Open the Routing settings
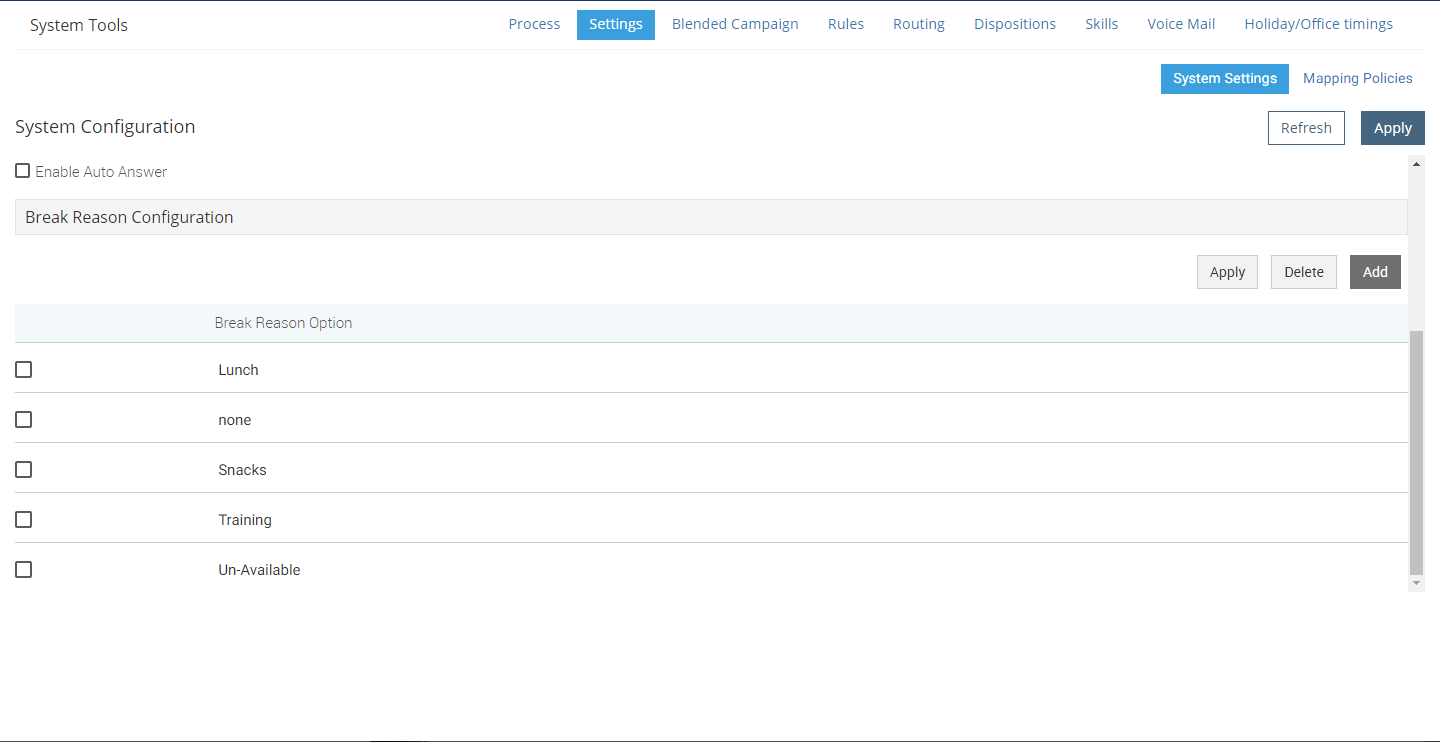 coord(918,23)
